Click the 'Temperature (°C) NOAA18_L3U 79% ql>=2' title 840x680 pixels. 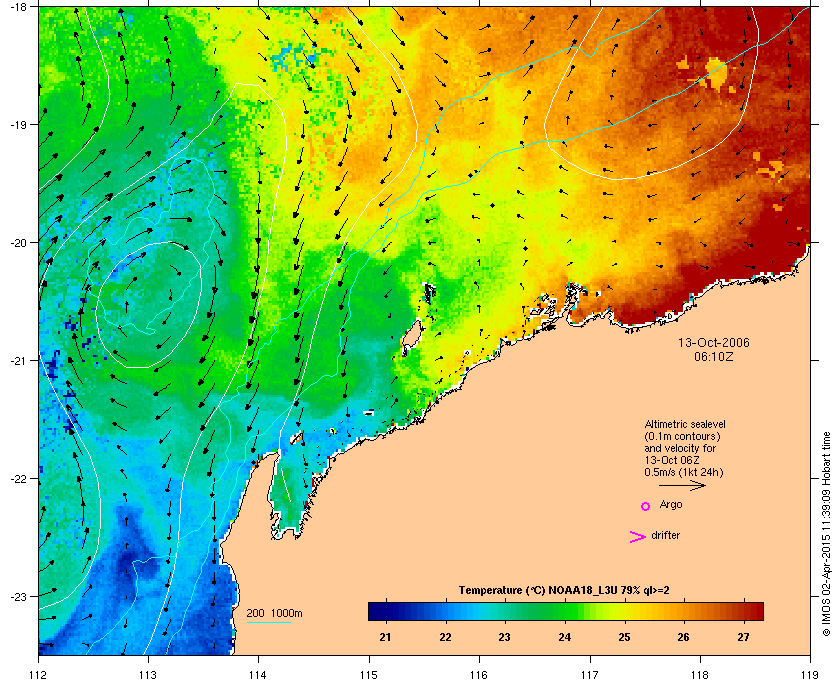[x=564, y=591]
